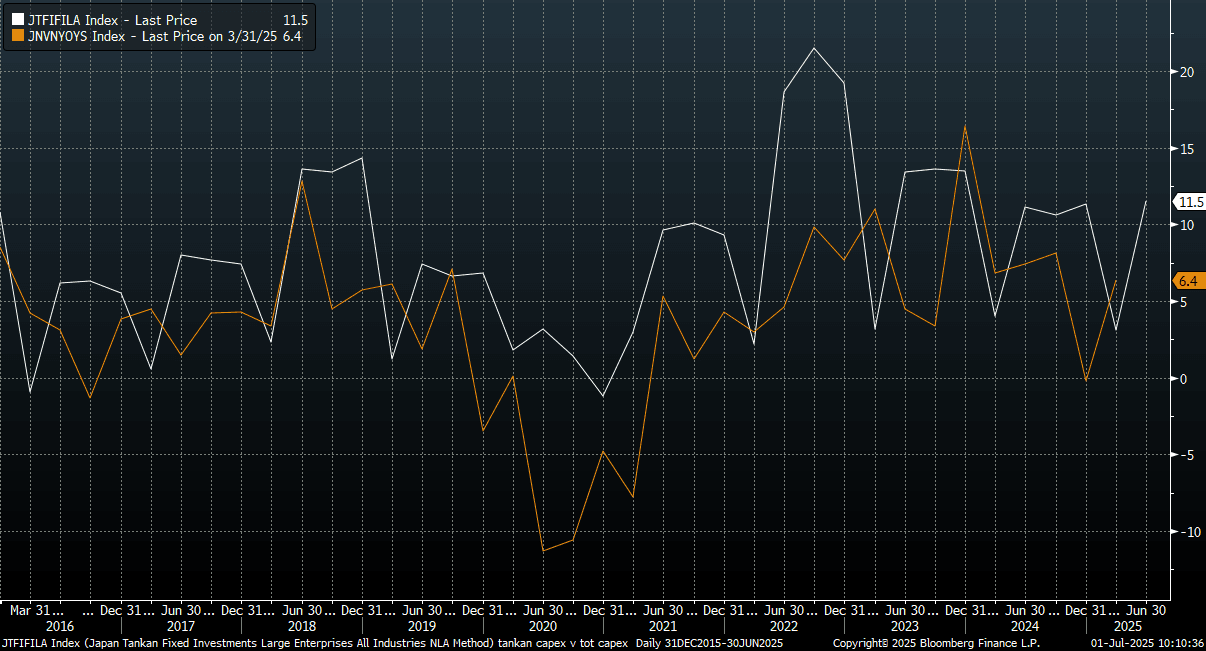Click the 5 label on the y-axis
Viewport: 1206px width, 651px height.
pyautogui.click(x=1184, y=302)
